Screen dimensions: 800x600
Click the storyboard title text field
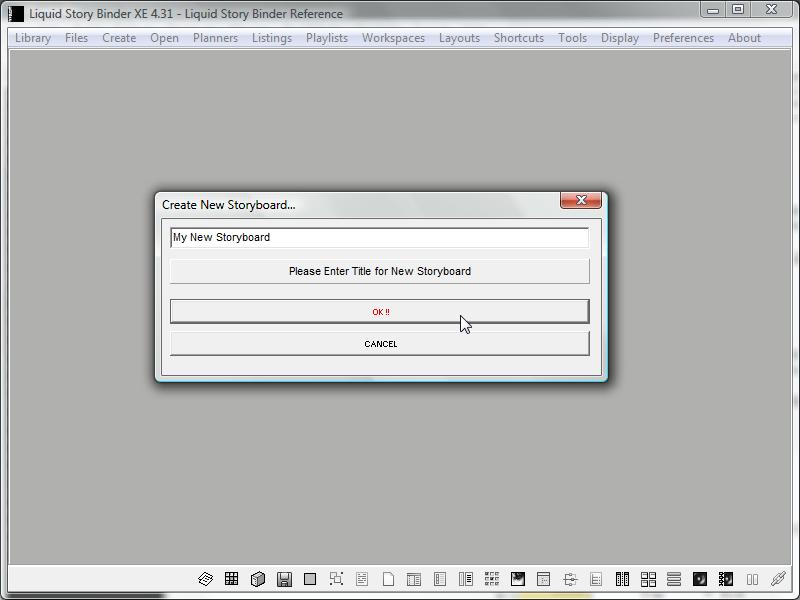379,238
